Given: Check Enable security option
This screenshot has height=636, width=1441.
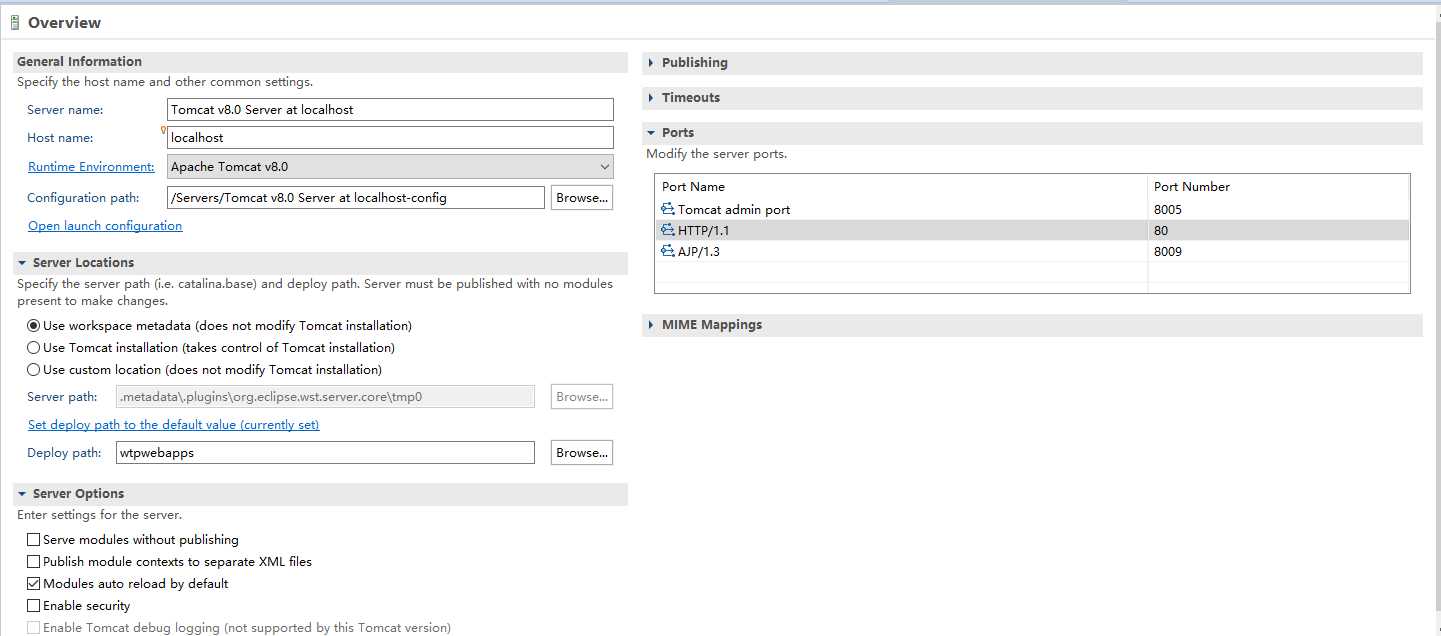Looking at the screenshot, I should click(34, 605).
